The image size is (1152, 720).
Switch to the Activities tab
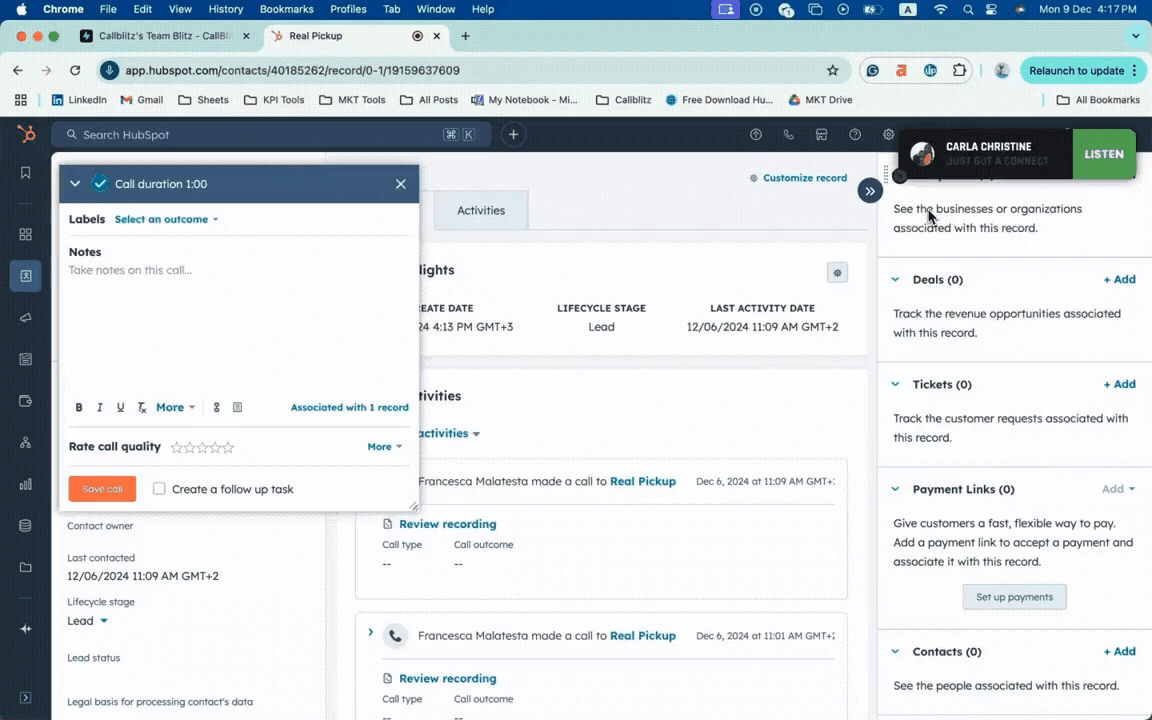coord(480,210)
